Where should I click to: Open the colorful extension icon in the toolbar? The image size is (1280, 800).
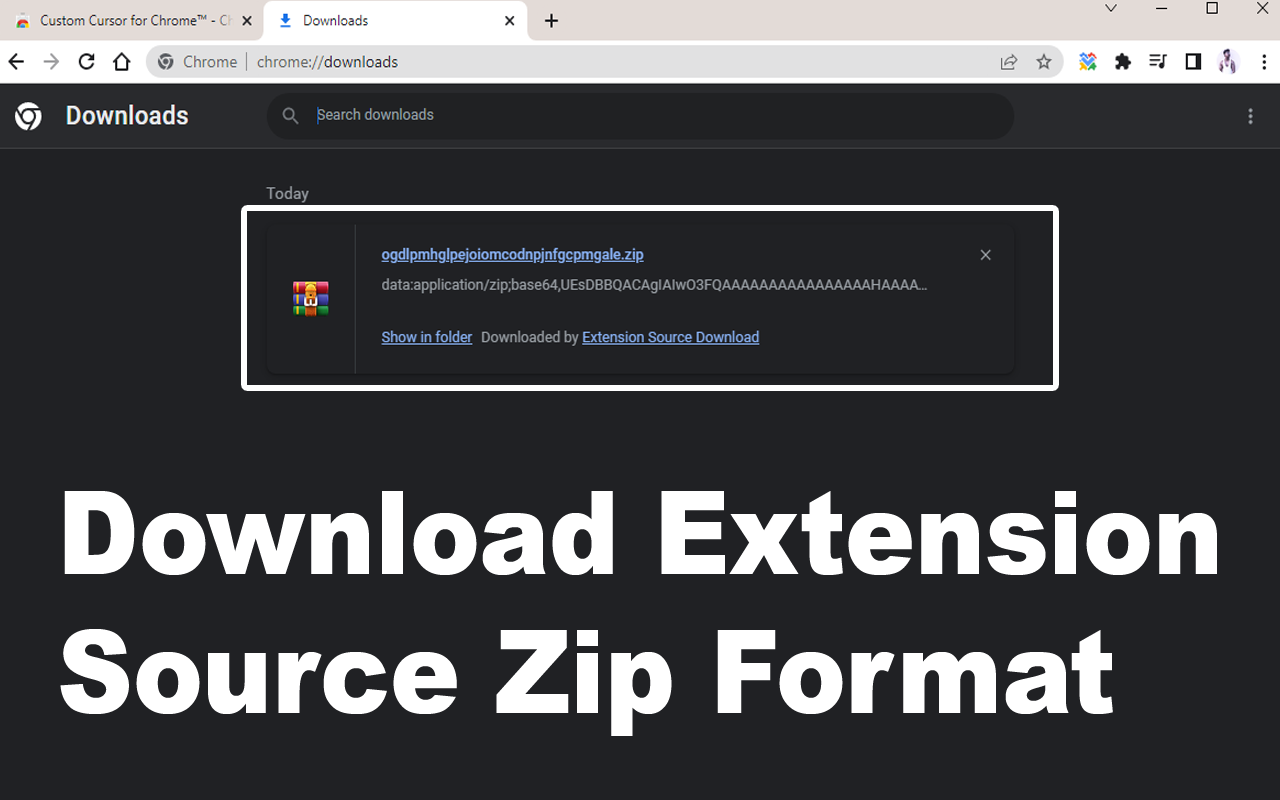(1088, 62)
